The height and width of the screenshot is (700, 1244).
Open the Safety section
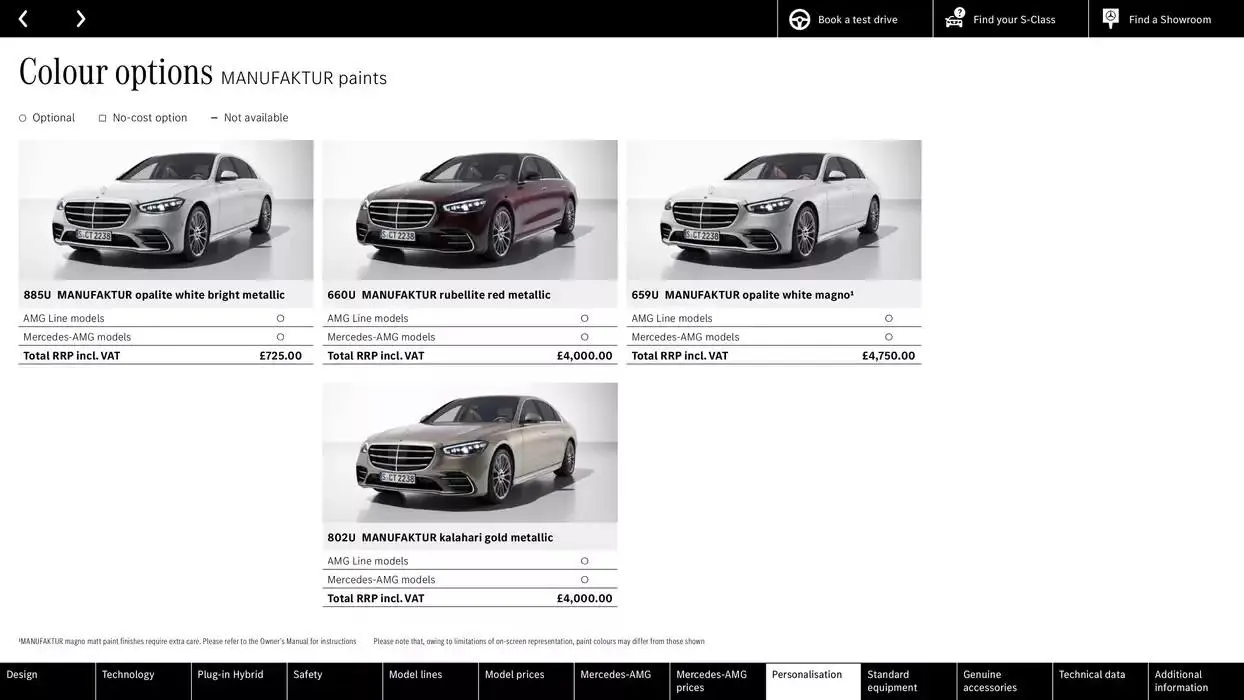click(x=307, y=673)
